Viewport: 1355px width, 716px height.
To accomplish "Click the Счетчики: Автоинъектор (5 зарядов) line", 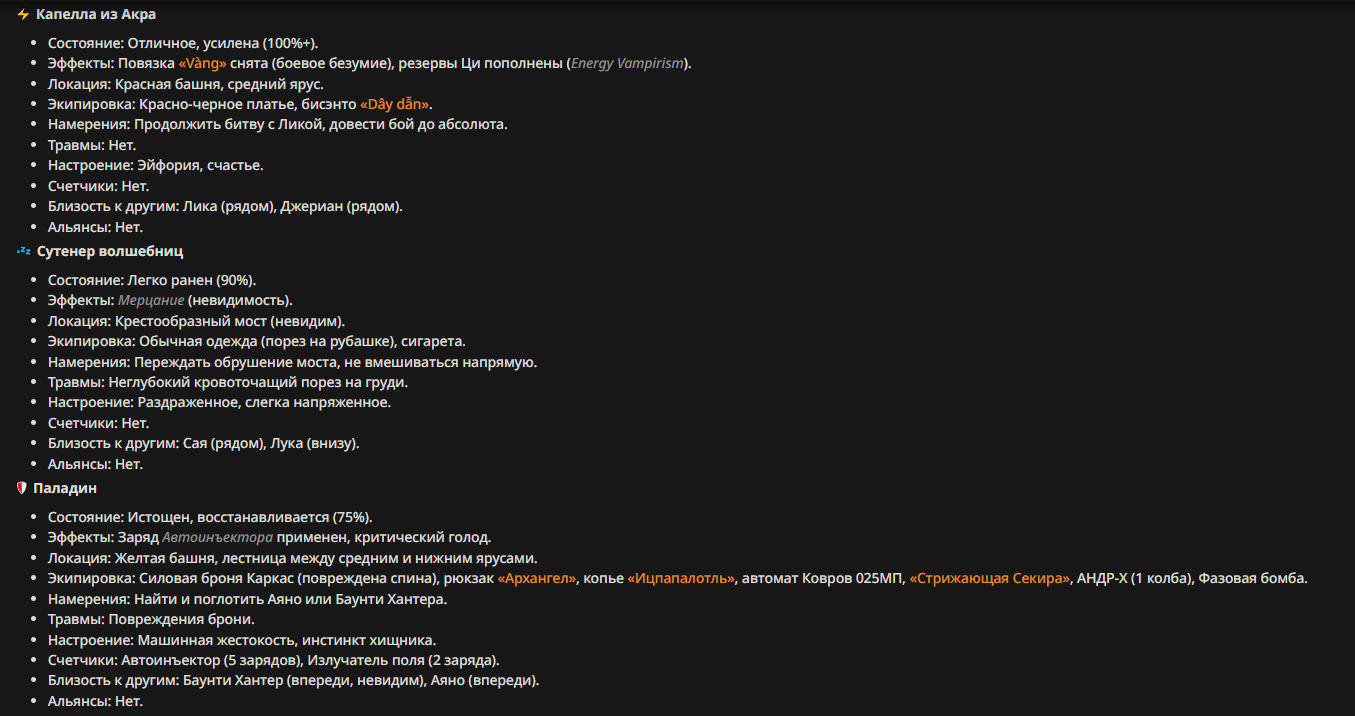I will pos(274,660).
